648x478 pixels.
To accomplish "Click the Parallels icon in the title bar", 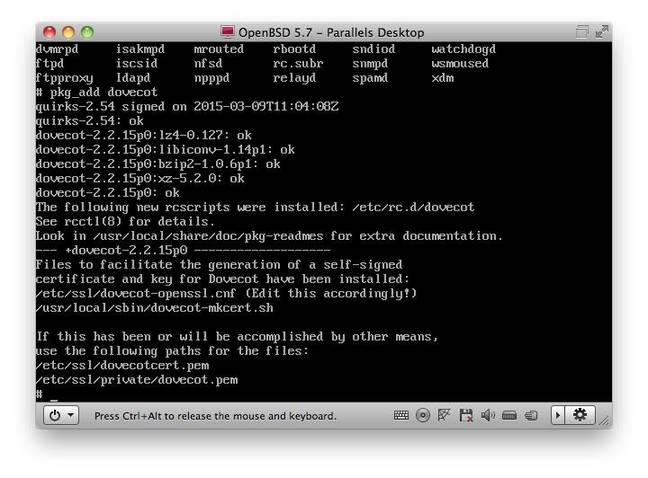I will click(227, 32).
